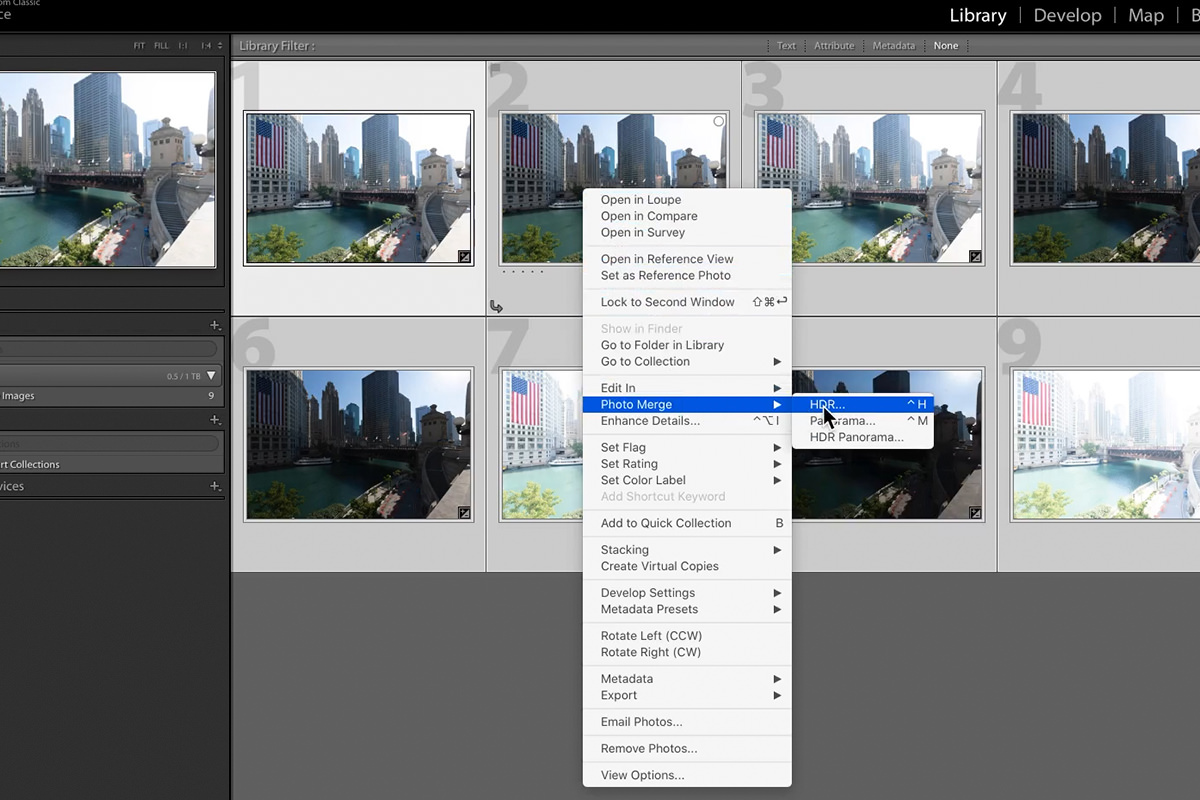Select Open in Loupe from the context menu
The height and width of the screenshot is (800, 1200).
(x=641, y=200)
